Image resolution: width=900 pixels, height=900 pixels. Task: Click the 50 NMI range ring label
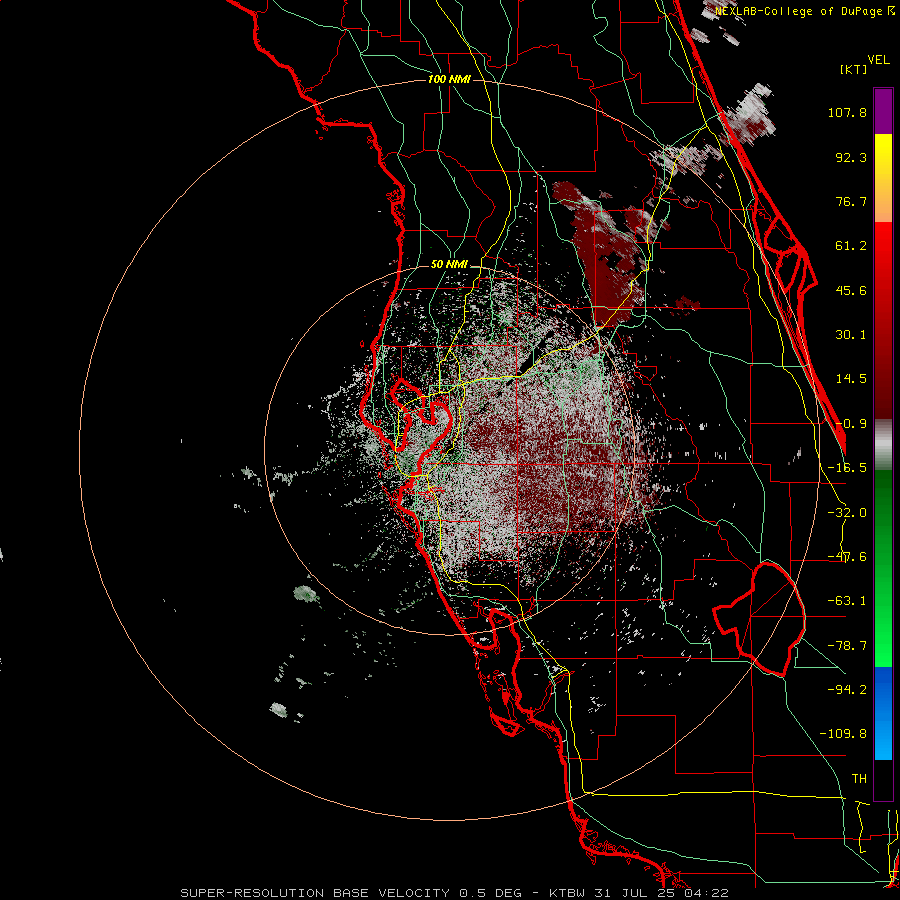[x=449, y=265]
